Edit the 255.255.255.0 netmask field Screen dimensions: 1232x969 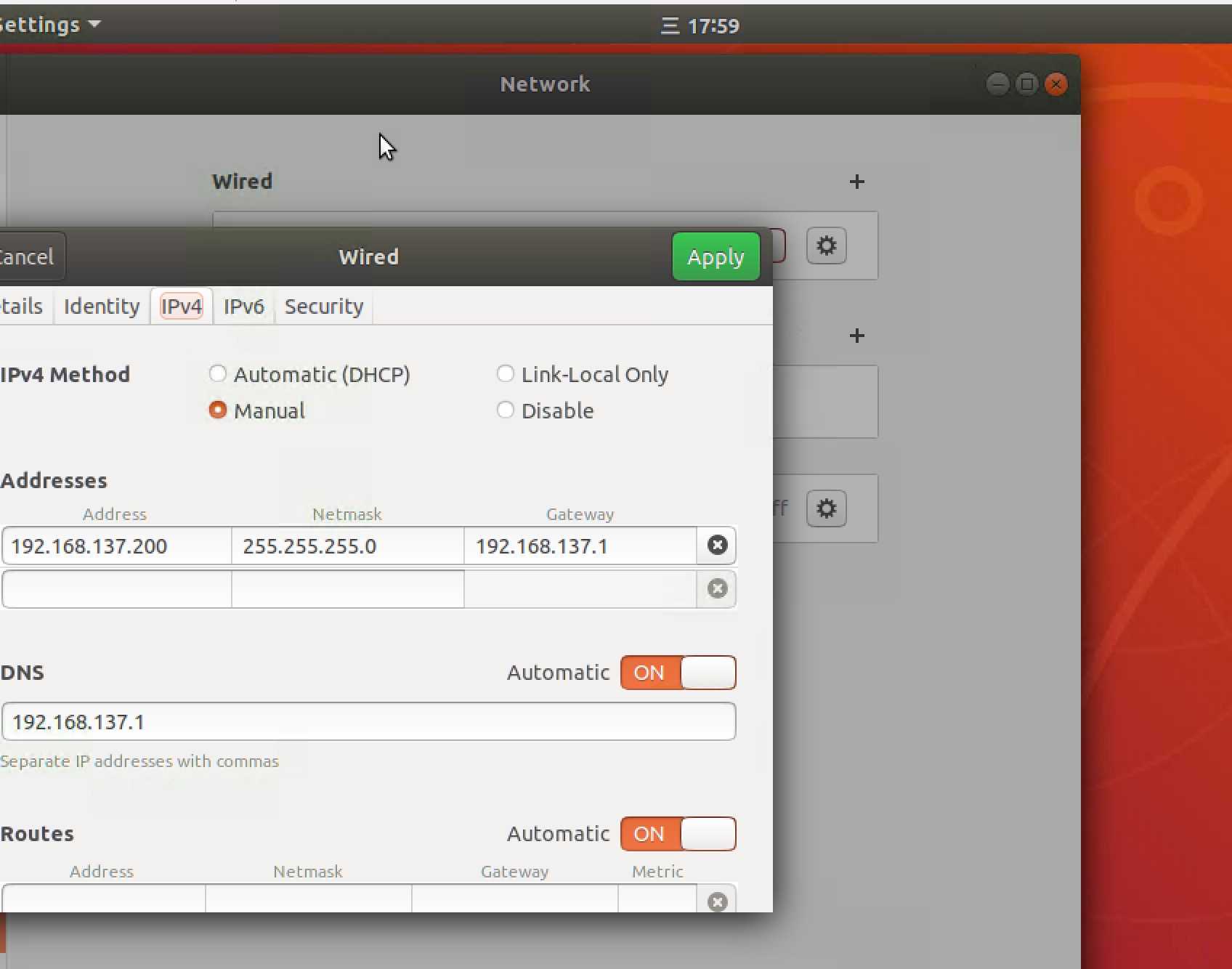[348, 546]
